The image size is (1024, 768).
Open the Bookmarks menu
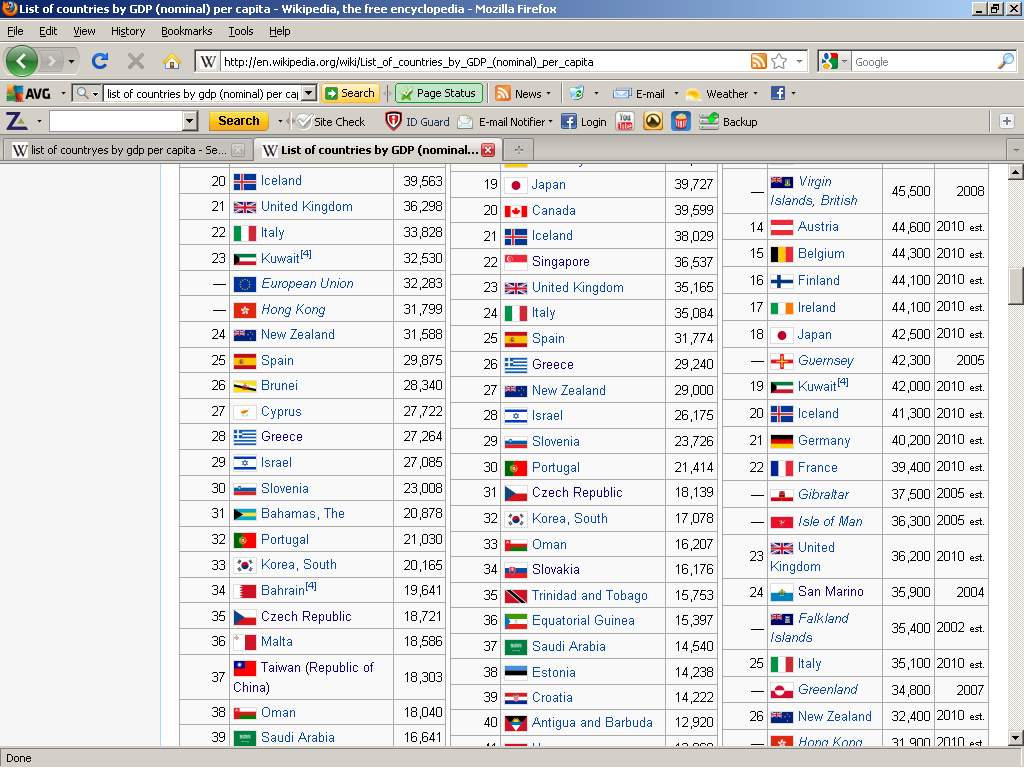coord(186,31)
